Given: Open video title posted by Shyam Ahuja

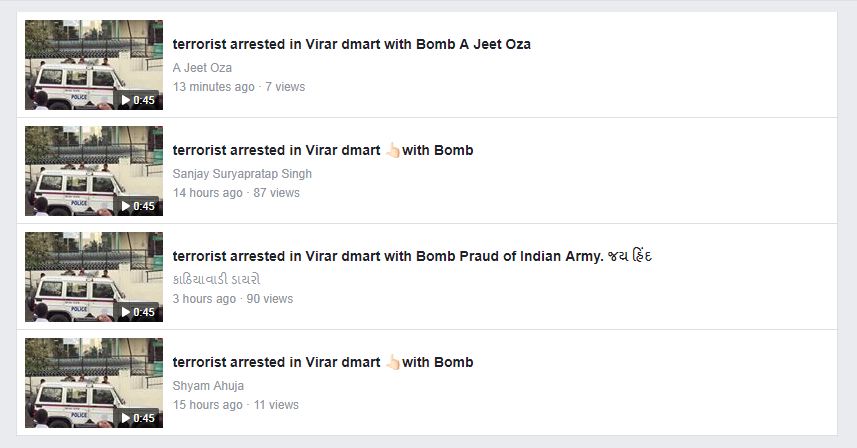Looking at the screenshot, I should point(323,362).
